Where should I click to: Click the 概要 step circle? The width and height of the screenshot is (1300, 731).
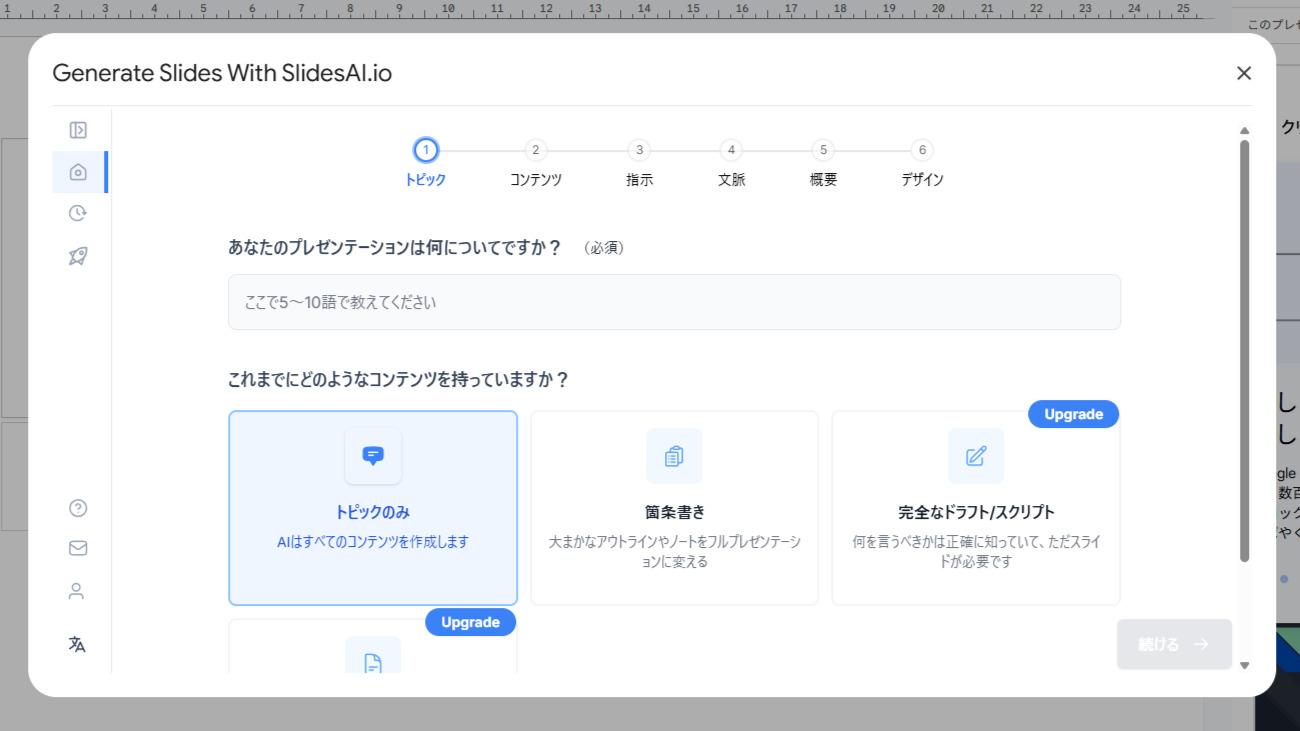pyautogui.click(x=822, y=150)
